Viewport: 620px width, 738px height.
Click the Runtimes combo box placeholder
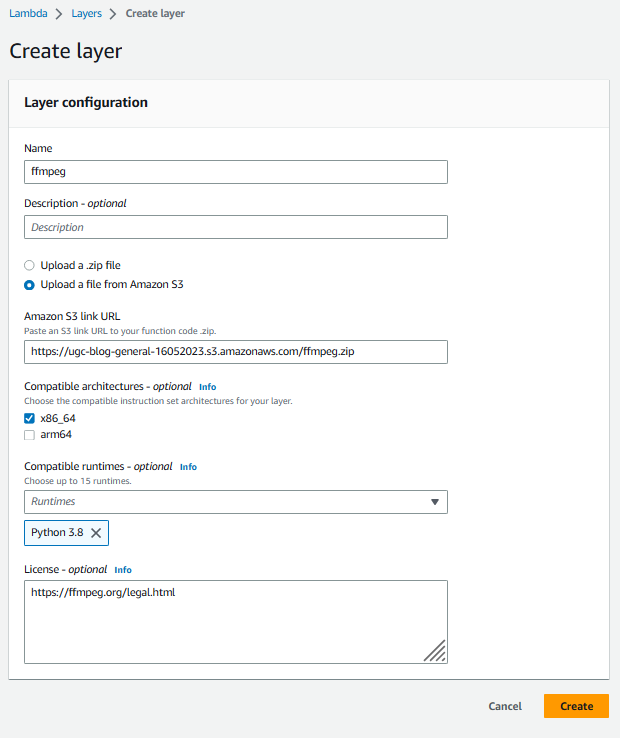pyautogui.click(x=53, y=502)
